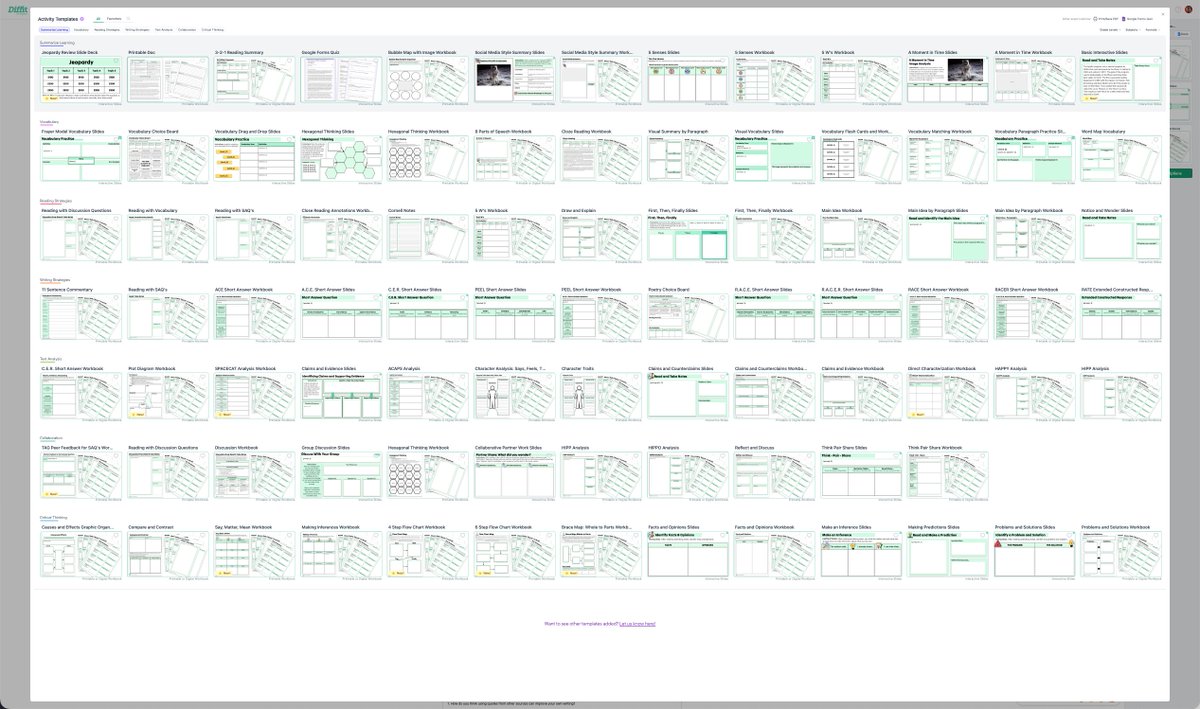The image size is (1200, 709).
Task: Open the 5 Senses Slides thumbnail
Action: 688,79
